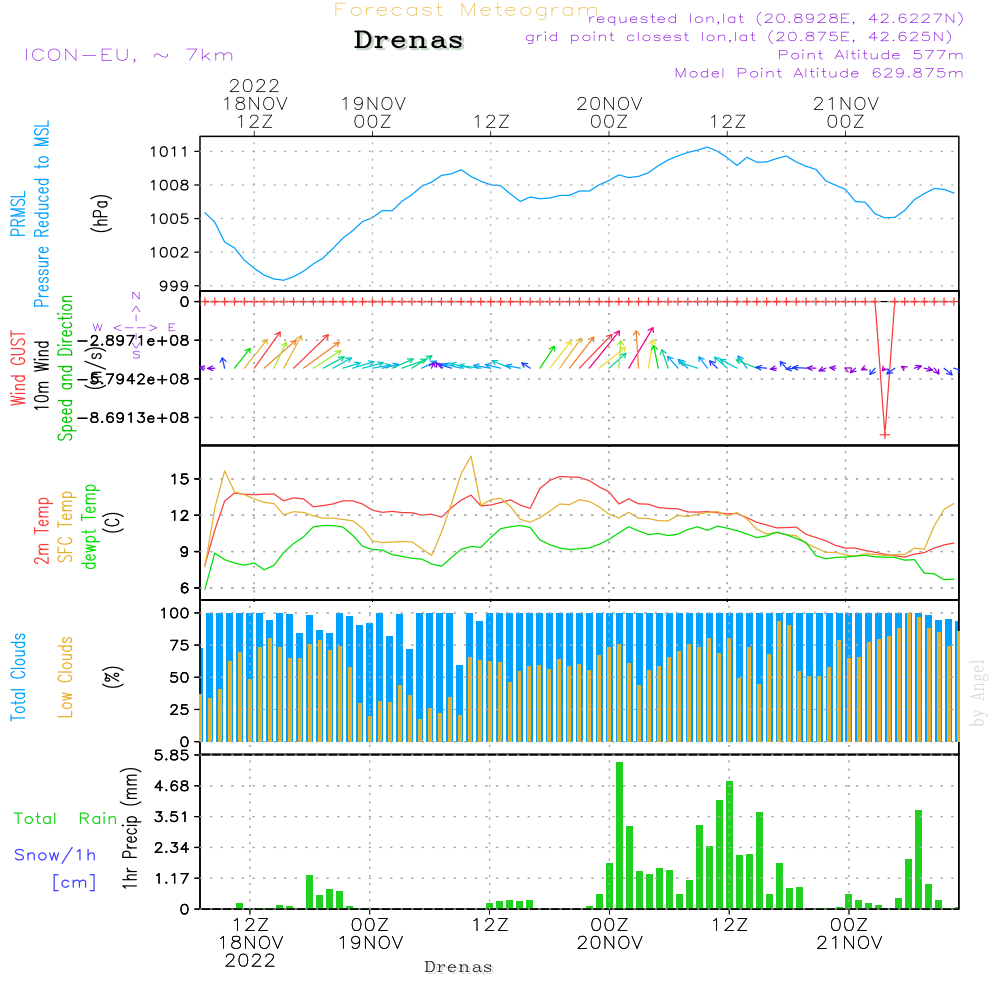Click the 'Forecast Meteogram' heading
Viewport: 1000px width, 1000px height.
pos(466,10)
